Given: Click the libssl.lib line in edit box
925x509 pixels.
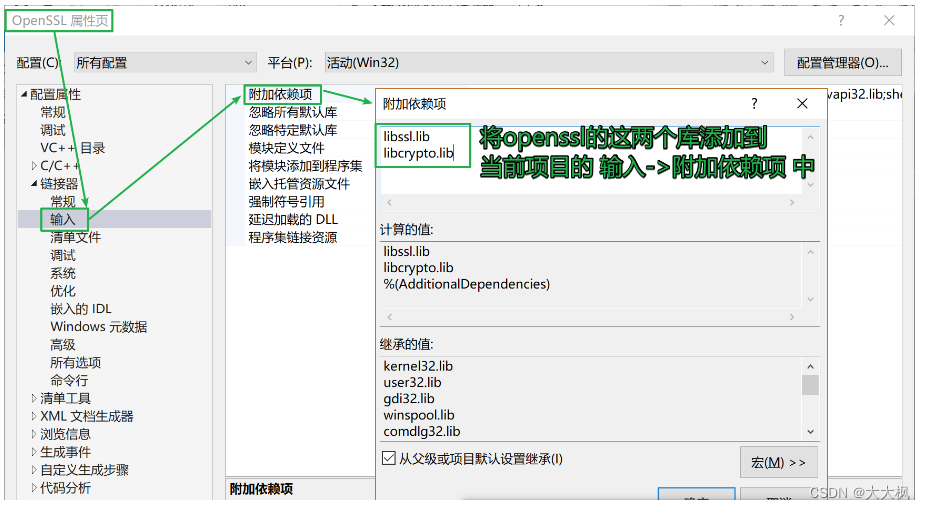Looking at the screenshot, I should (406, 137).
